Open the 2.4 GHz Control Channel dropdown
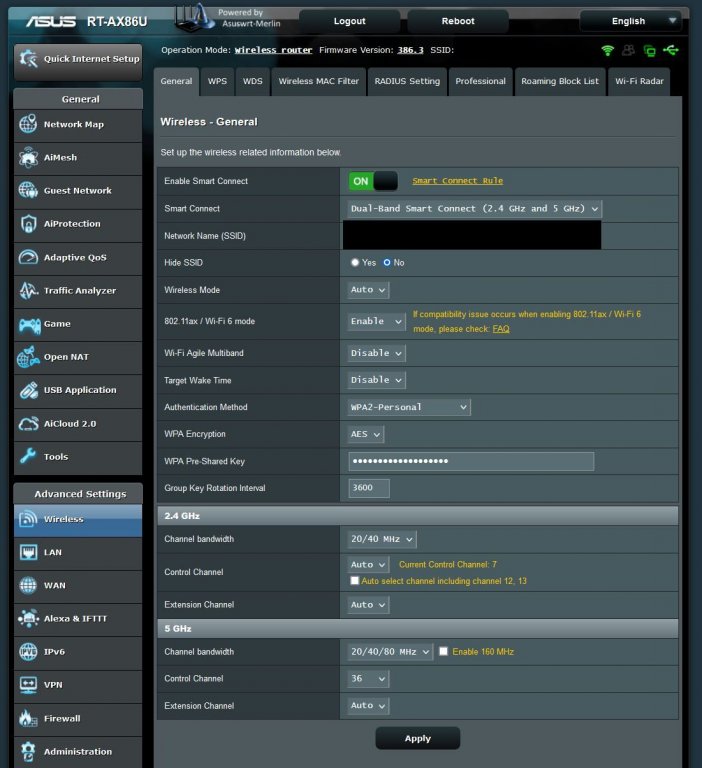 (x=368, y=565)
